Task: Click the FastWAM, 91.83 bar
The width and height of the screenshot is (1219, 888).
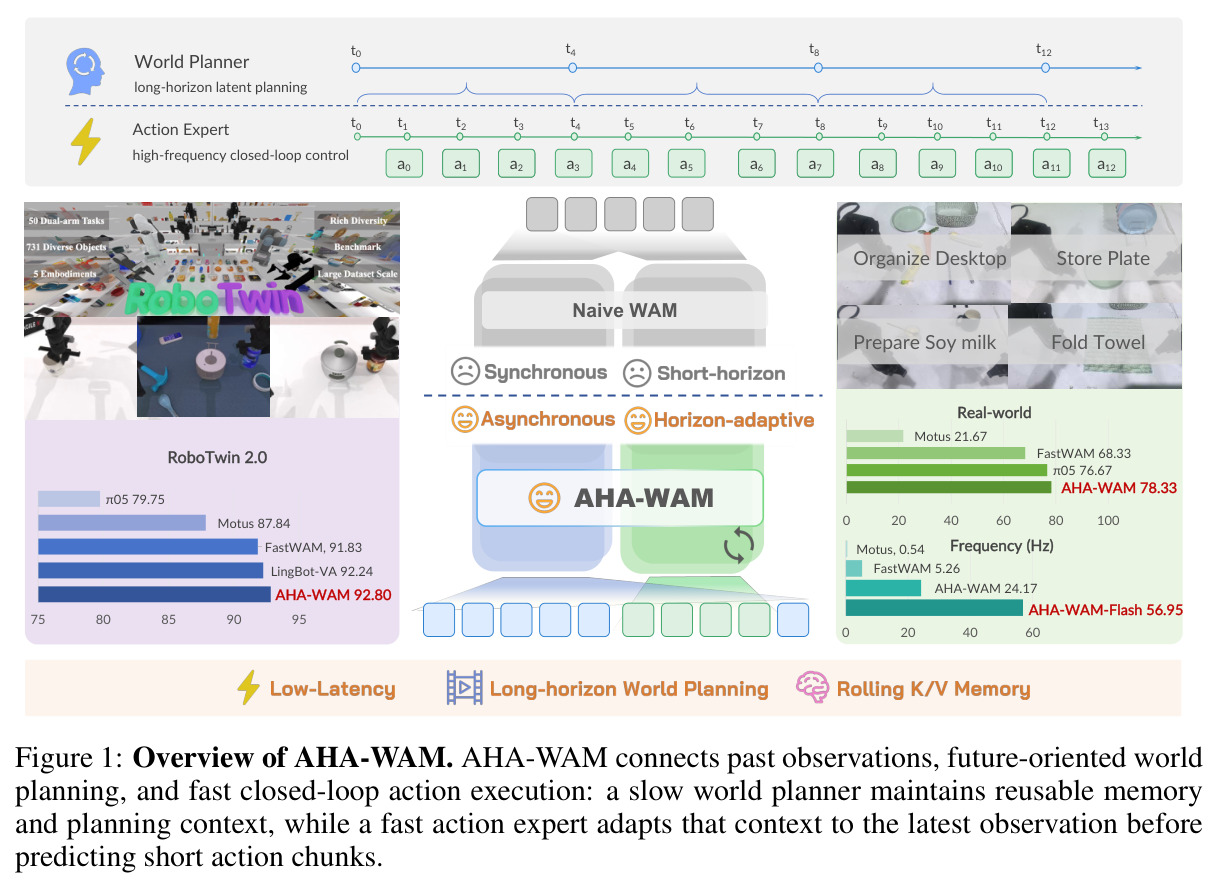Action: click(148, 547)
